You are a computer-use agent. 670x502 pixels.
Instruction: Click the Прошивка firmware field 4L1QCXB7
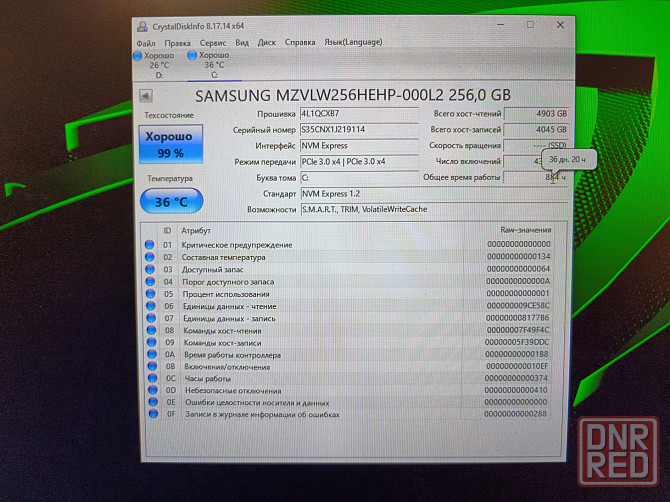tap(359, 114)
